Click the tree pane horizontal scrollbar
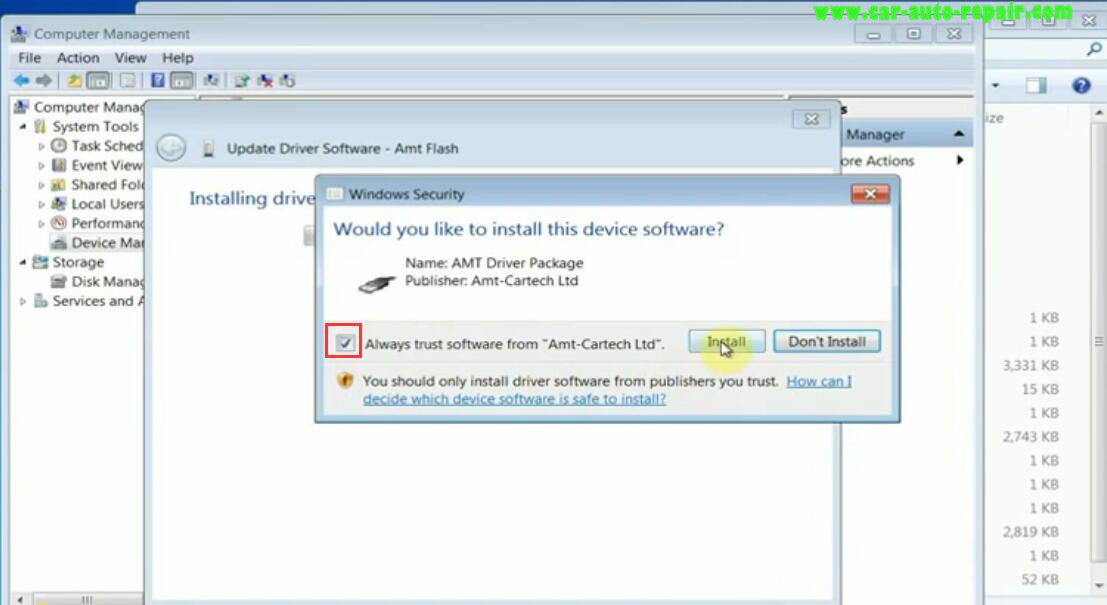Viewport: 1107px width, 605px height. [x=86, y=599]
